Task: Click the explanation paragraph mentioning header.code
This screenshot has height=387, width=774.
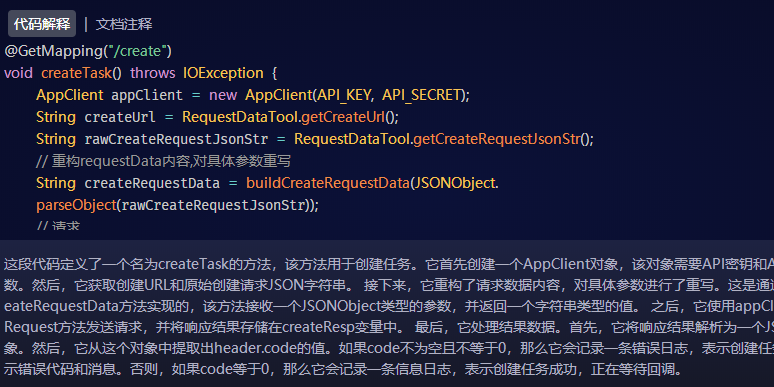Action: (387, 316)
